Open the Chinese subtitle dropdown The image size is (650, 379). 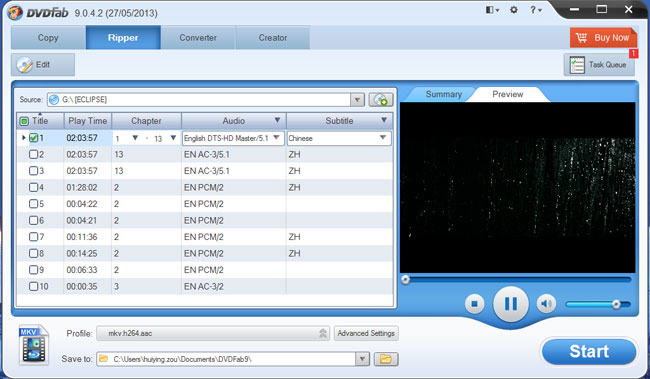(x=383, y=138)
